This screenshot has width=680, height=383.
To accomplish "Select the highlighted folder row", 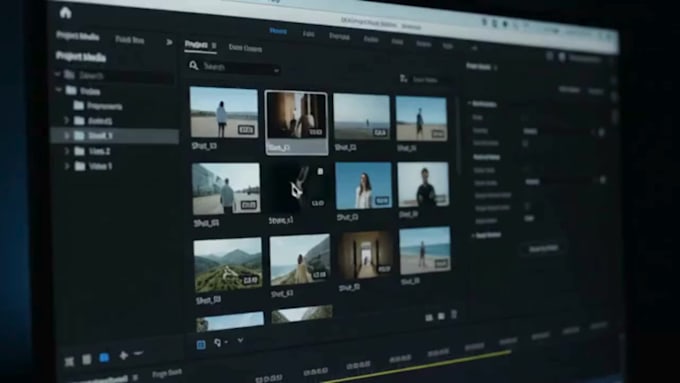I will [x=115, y=136].
